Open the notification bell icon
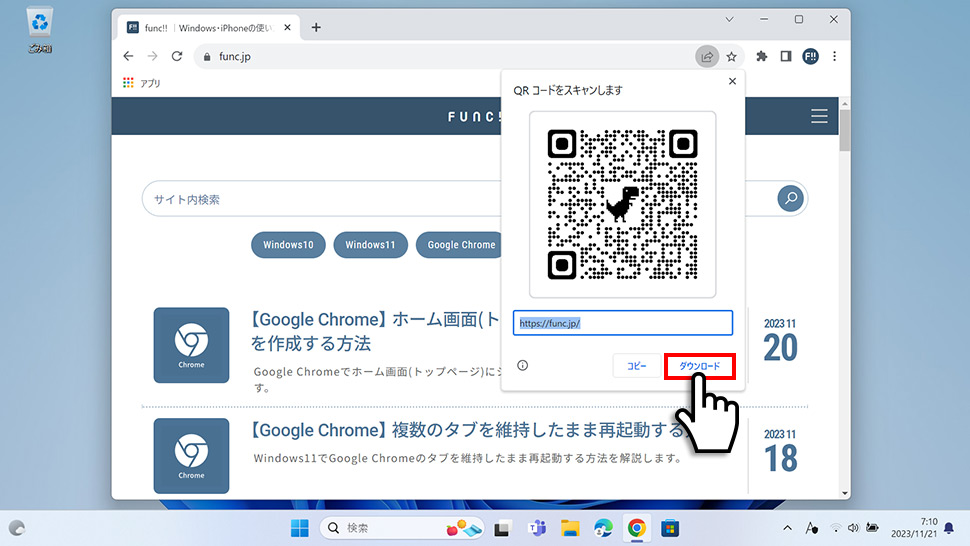 tap(949, 528)
